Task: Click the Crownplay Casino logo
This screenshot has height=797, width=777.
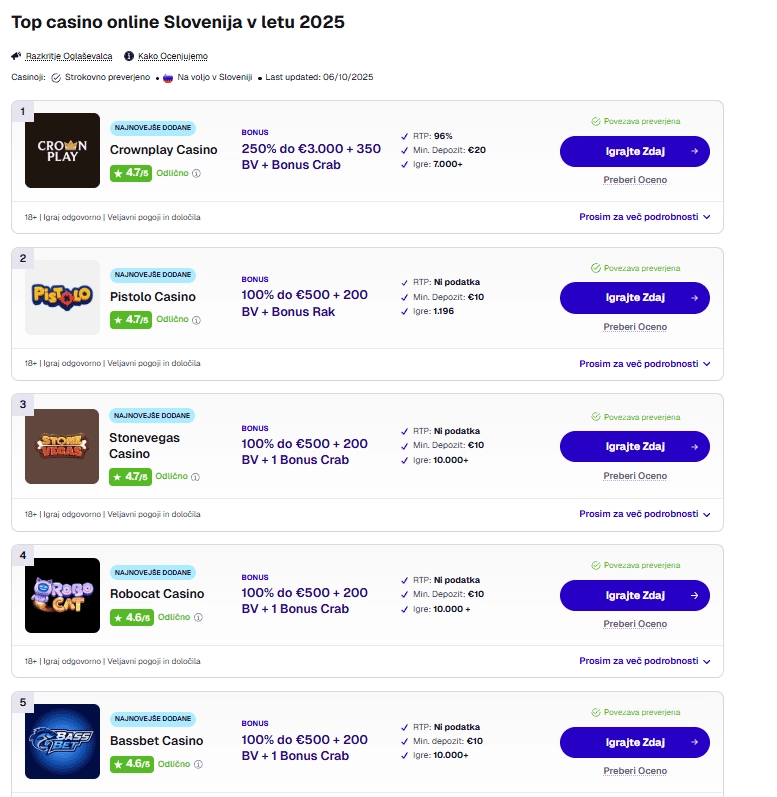Action: 62,150
